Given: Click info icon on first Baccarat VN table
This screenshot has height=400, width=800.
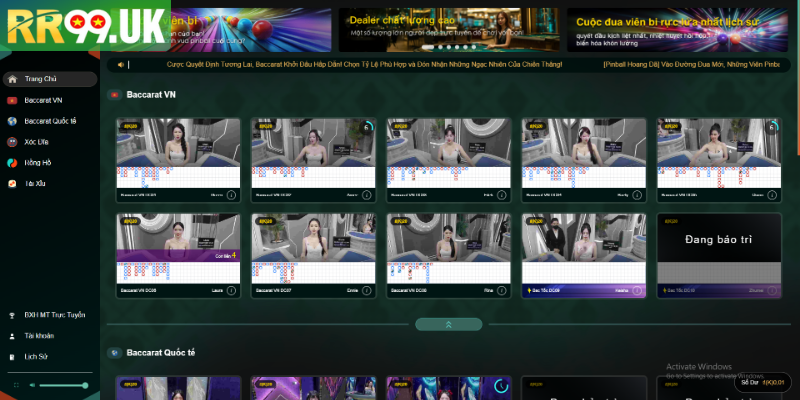Looking at the screenshot, I should coord(231,195).
